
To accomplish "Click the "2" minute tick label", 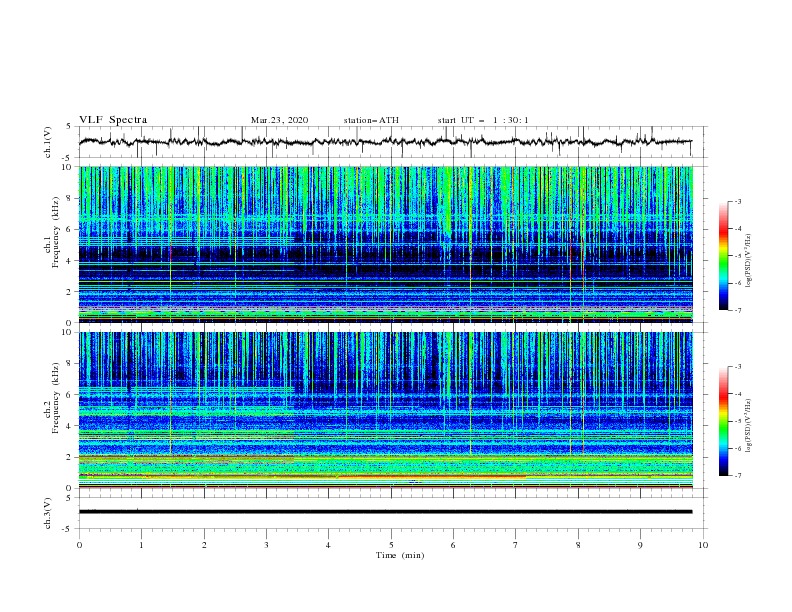I will coord(204,545).
